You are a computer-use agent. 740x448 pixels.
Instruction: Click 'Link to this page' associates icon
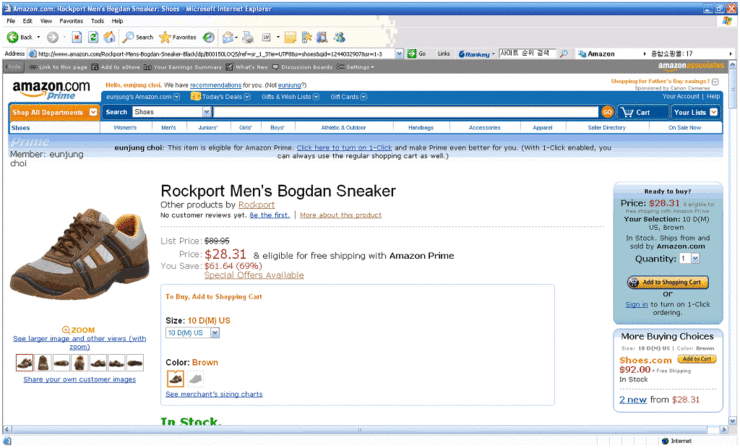[x=33, y=67]
